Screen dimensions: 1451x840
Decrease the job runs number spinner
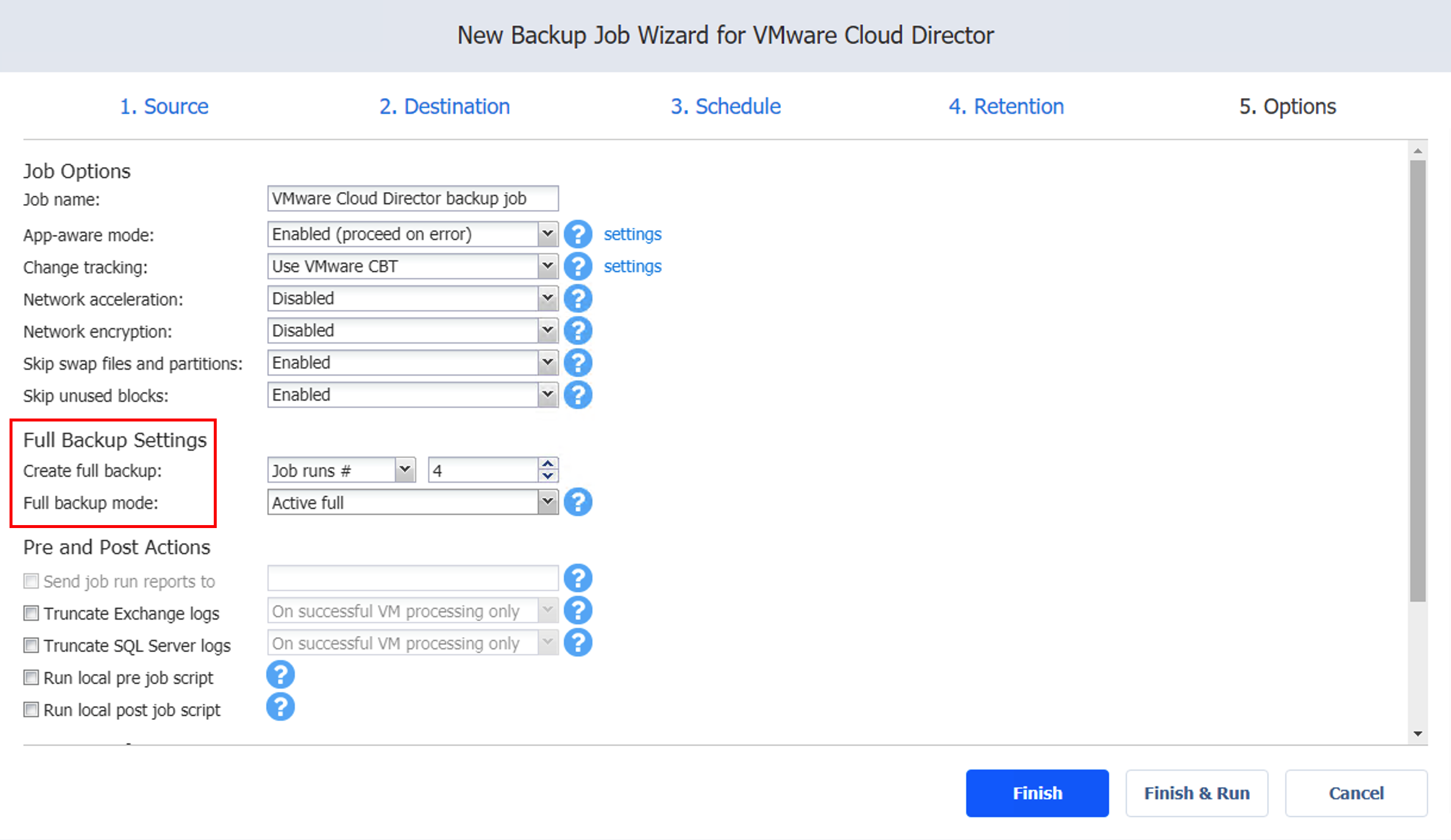(548, 476)
